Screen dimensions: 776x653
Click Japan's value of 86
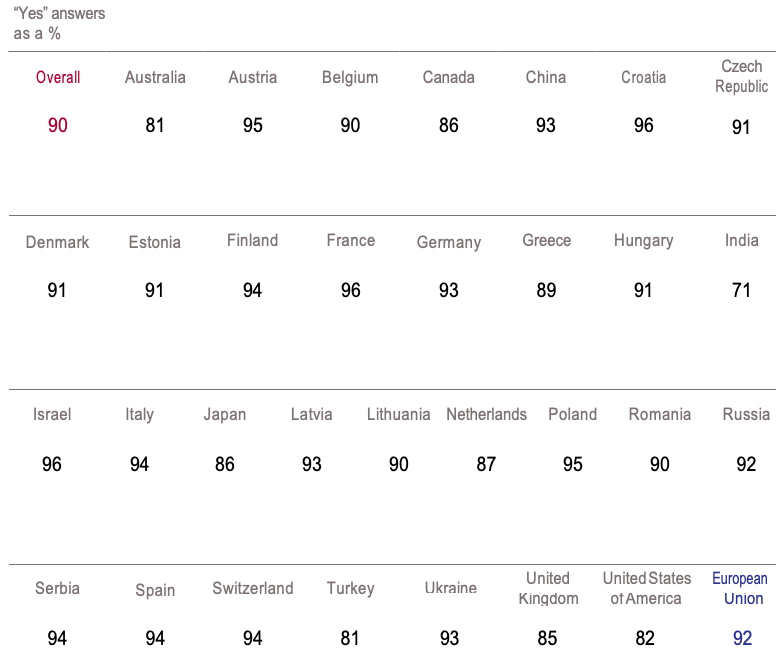(x=225, y=464)
